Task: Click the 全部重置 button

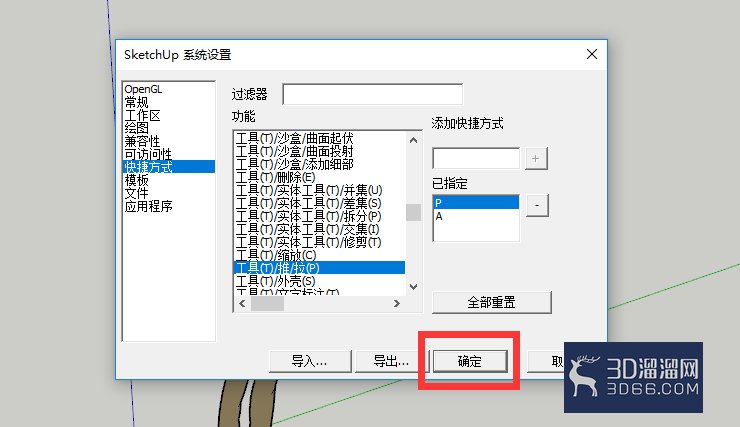Action: [x=491, y=302]
